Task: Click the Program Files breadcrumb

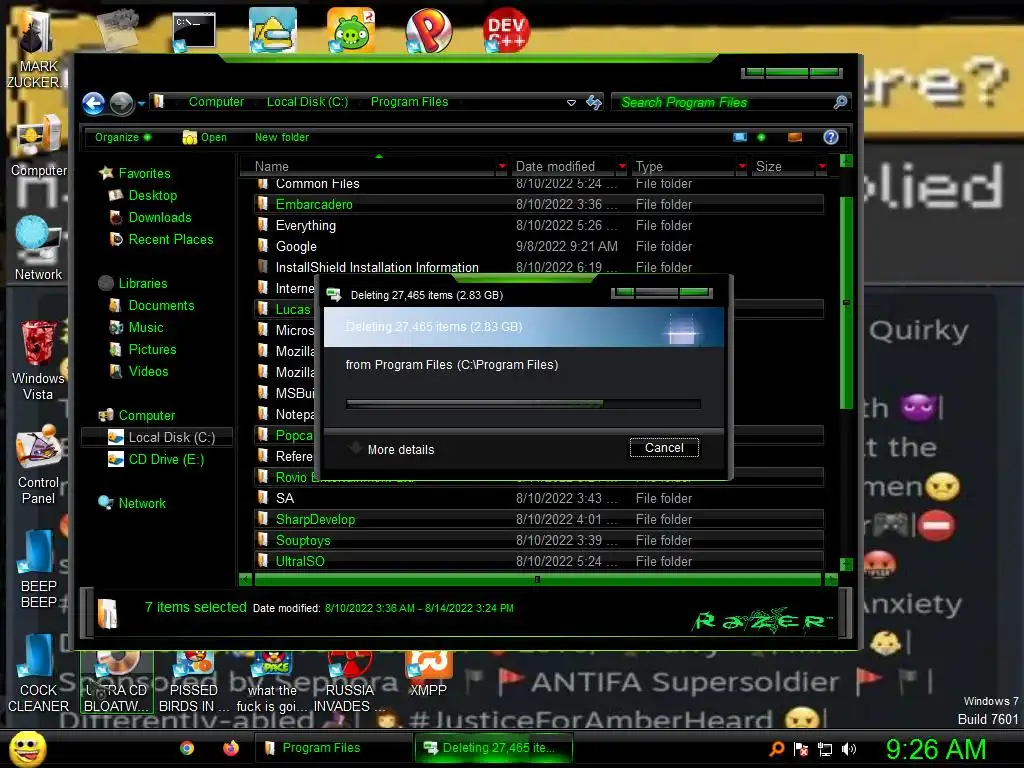Action: pyautogui.click(x=409, y=102)
